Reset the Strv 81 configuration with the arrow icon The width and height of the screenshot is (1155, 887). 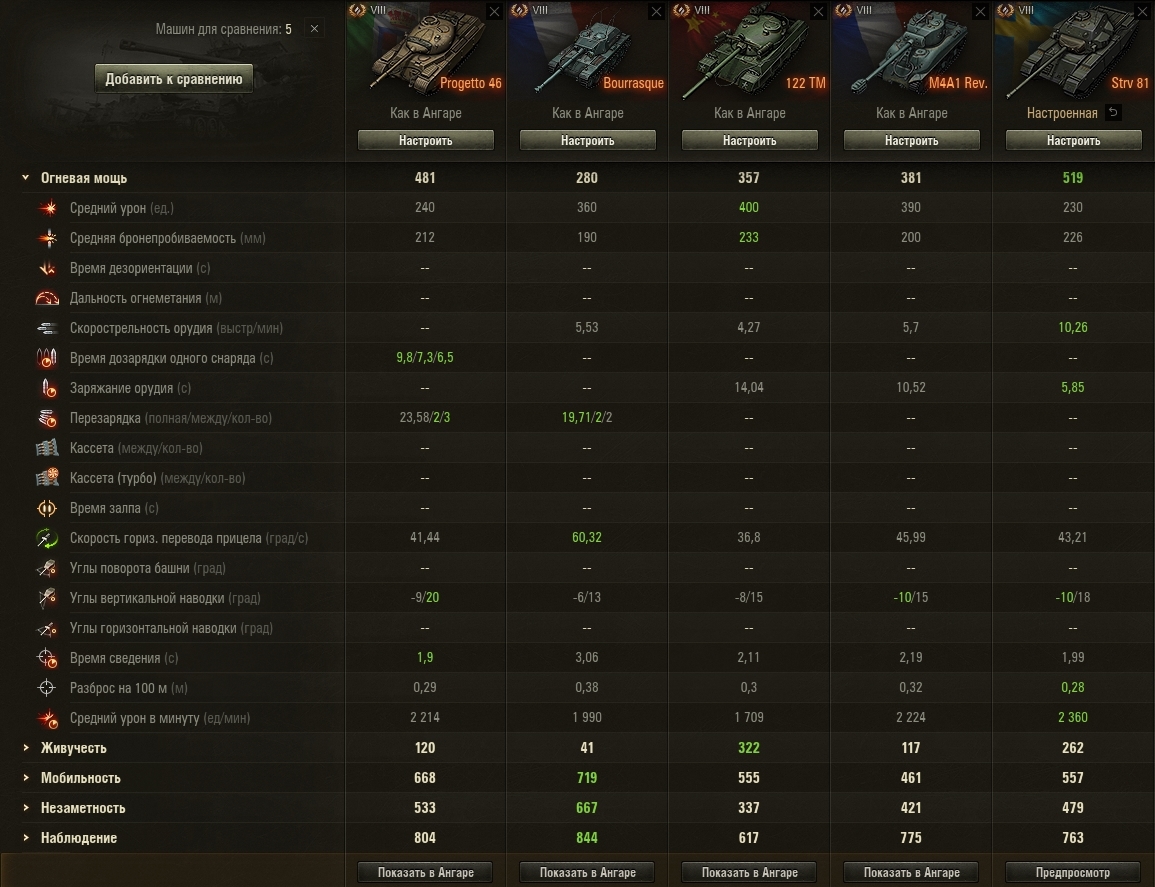[x=1114, y=113]
